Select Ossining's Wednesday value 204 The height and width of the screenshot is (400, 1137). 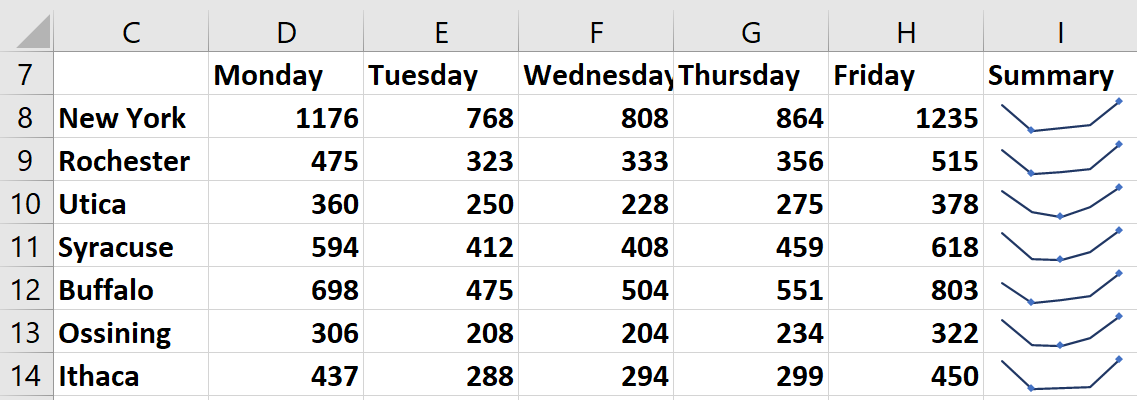click(596, 333)
